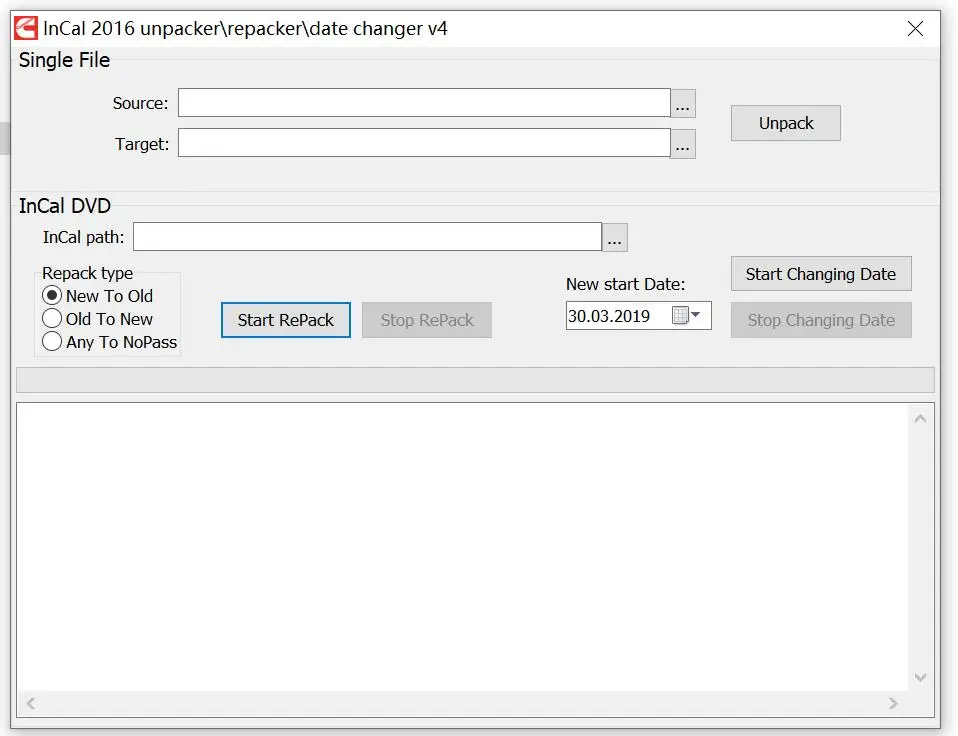Click the progress bar below Repack type
The image size is (958, 736).
[x=475, y=380]
